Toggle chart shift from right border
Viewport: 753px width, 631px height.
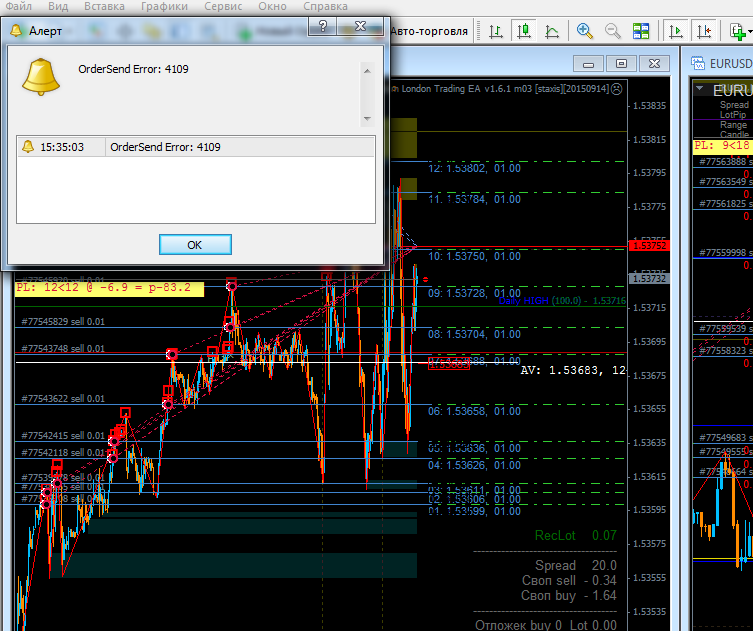(x=704, y=32)
